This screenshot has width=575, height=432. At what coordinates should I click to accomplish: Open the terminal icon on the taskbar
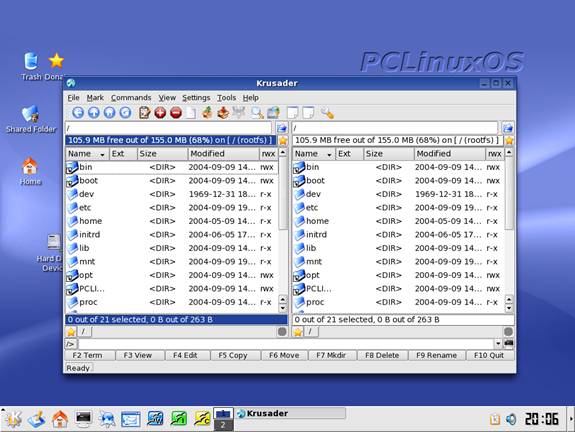click(83, 418)
